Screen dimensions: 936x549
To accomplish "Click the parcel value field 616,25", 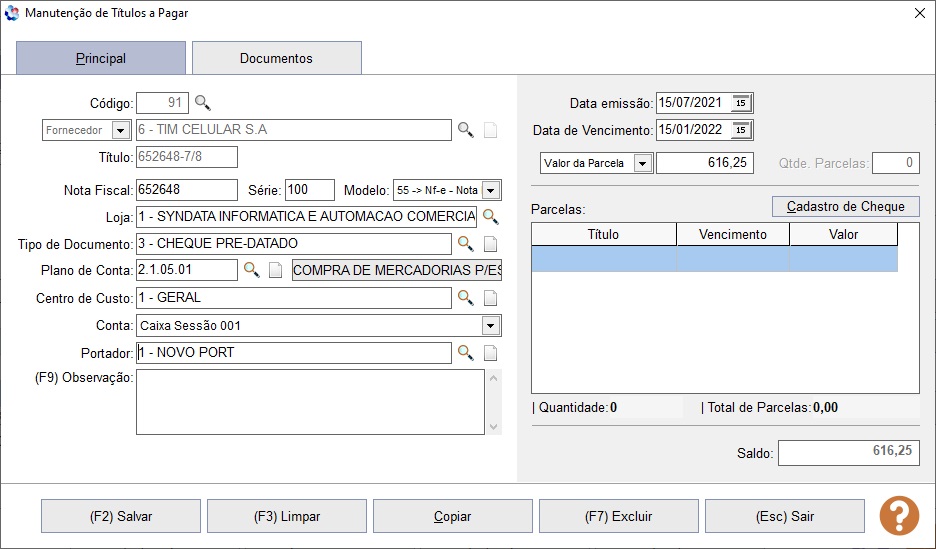I will pyautogui.click(x=705, y=163).
